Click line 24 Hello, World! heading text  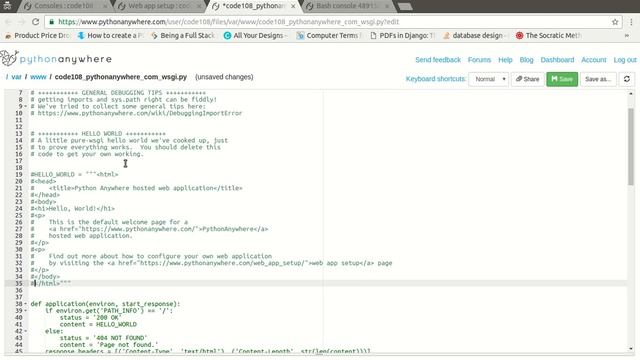coord(73,209)
